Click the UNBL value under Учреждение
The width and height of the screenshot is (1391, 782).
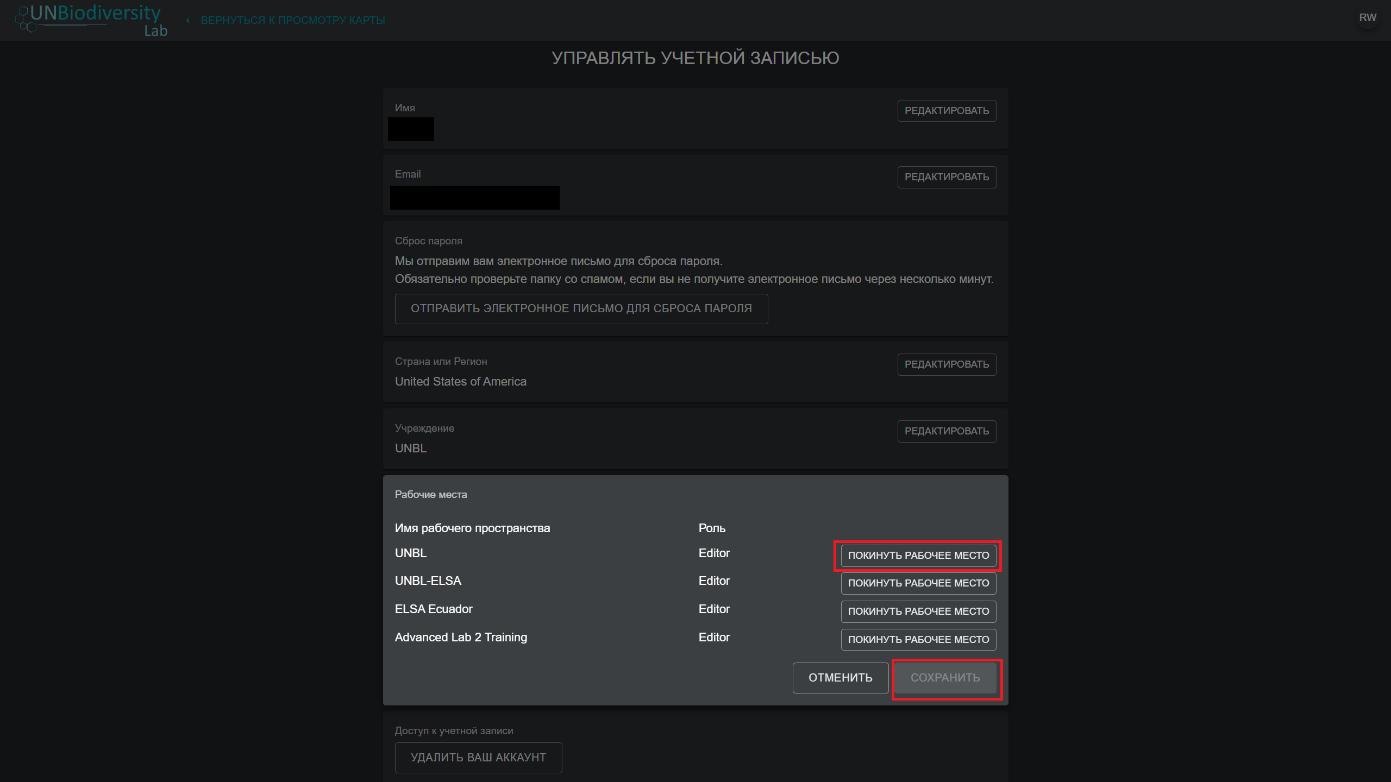coord(410,448)
